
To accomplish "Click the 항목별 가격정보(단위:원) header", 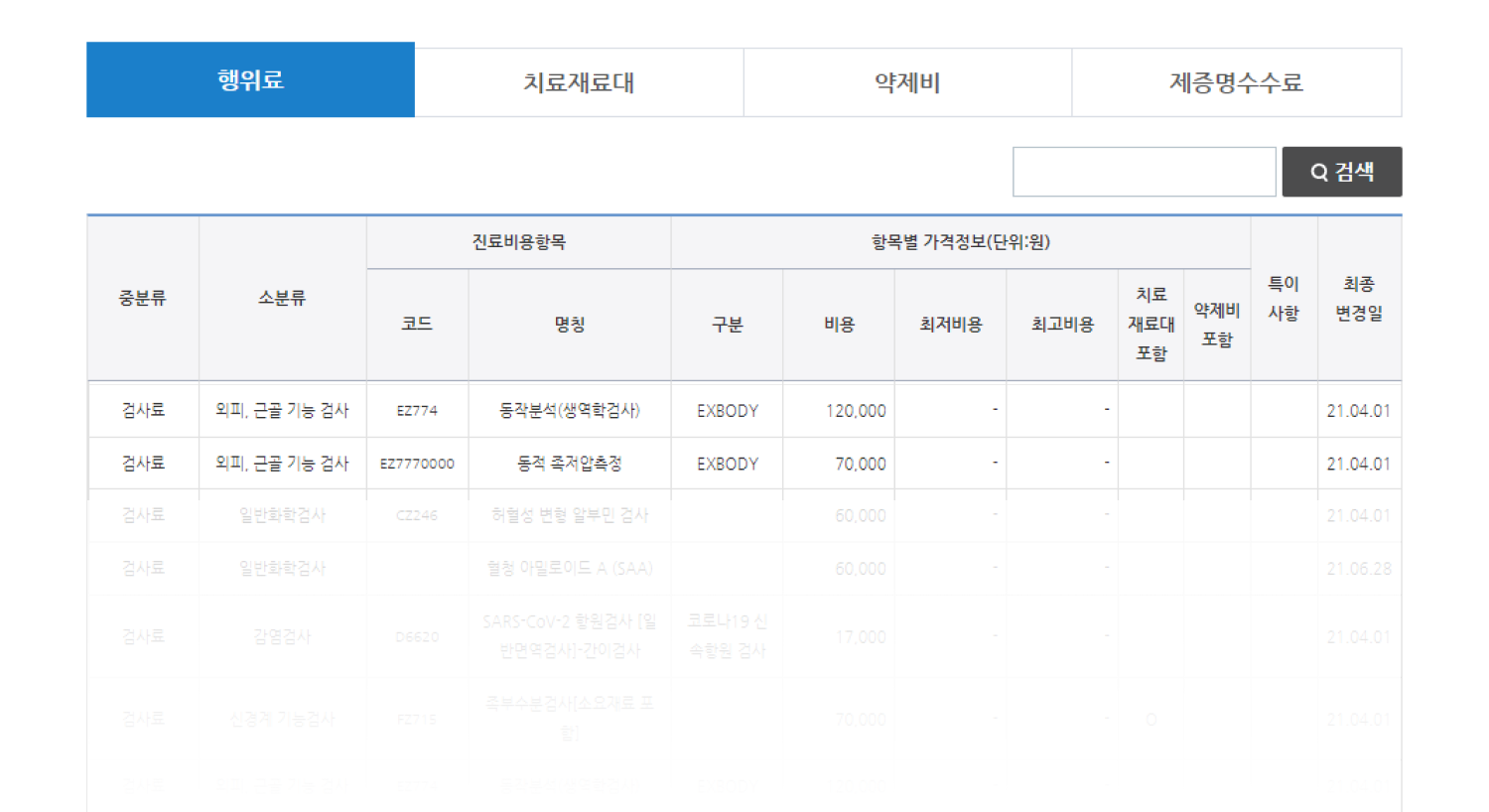I will (x=960, y=242).
